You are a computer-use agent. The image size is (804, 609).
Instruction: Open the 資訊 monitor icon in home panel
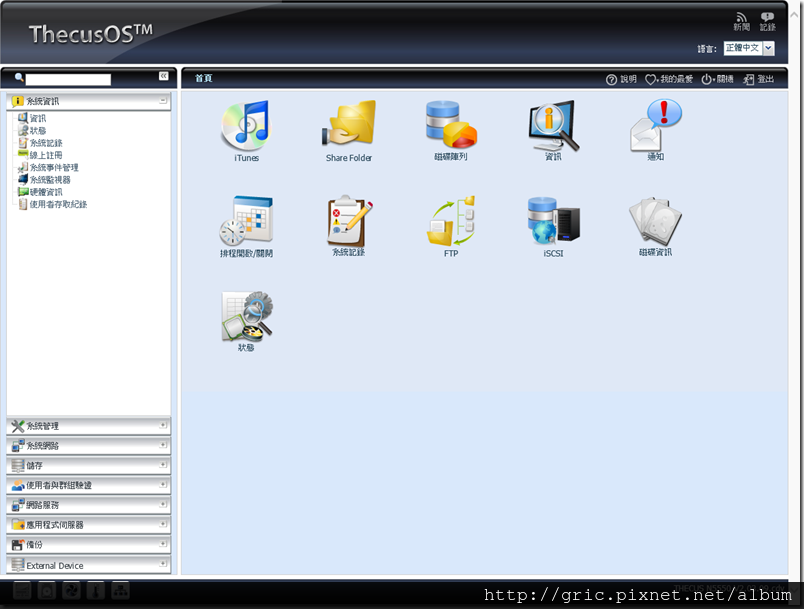pos(553,125)
